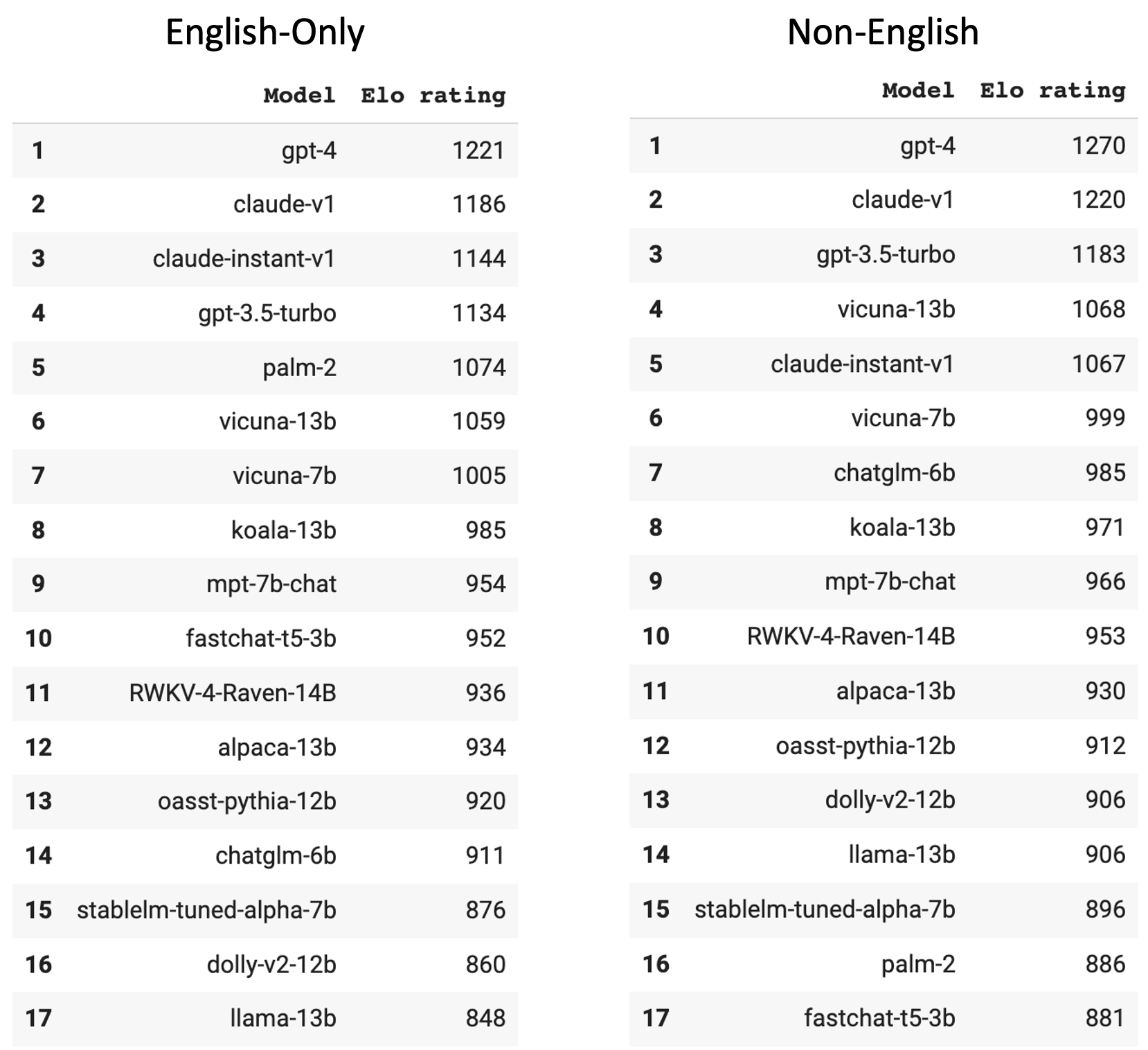Click the 1270 Elo rating value

point(1098,145)
